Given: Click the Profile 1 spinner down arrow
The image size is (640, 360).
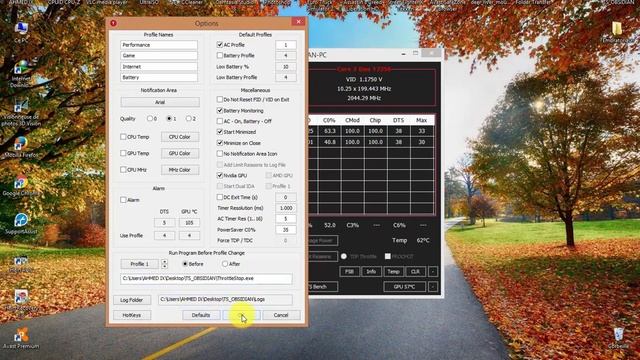Looking at the screenshot, I should pyautogui.click(x=164, y=266).
